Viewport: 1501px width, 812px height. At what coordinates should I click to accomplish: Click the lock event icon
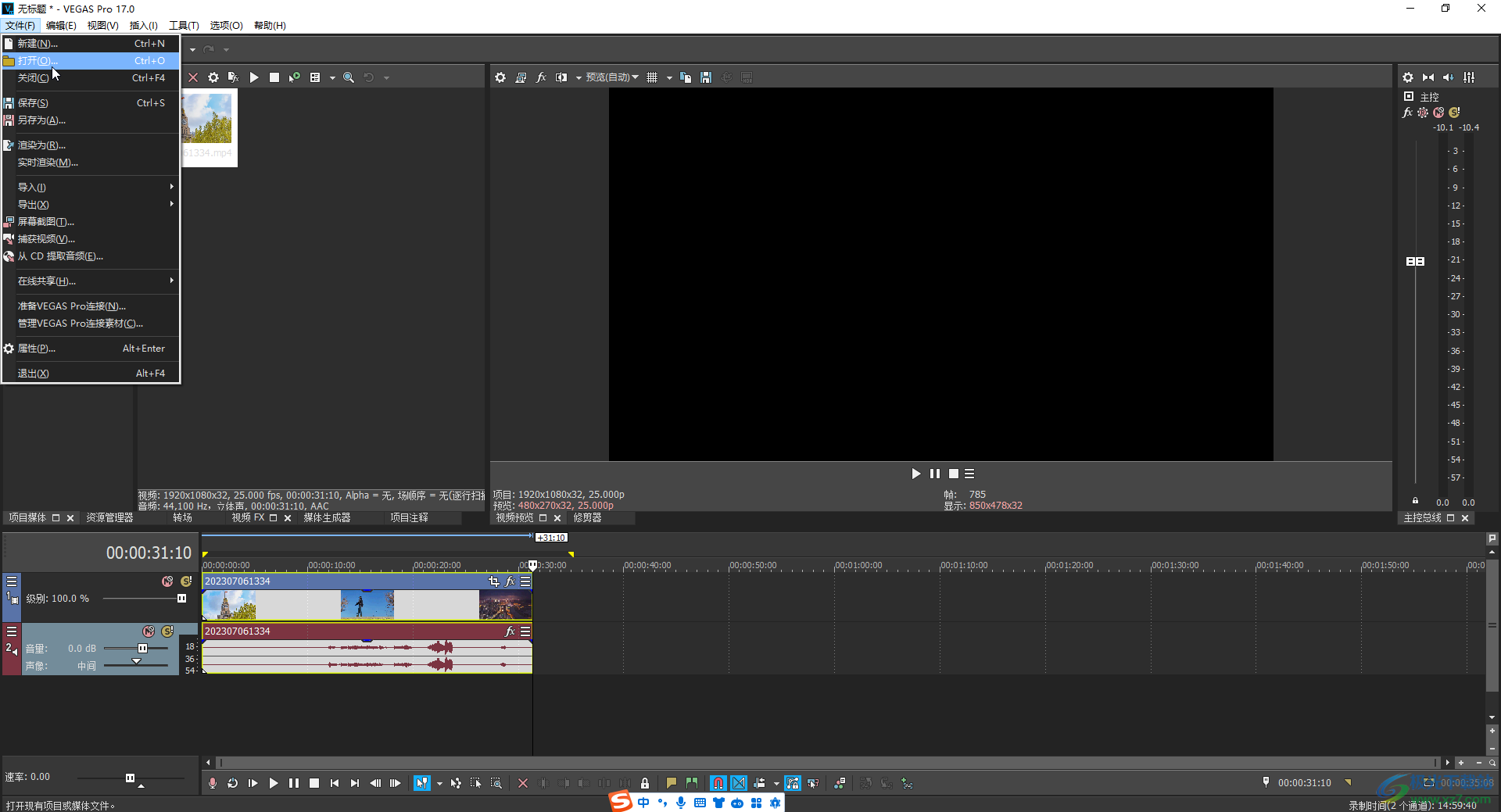pos(645,783)
